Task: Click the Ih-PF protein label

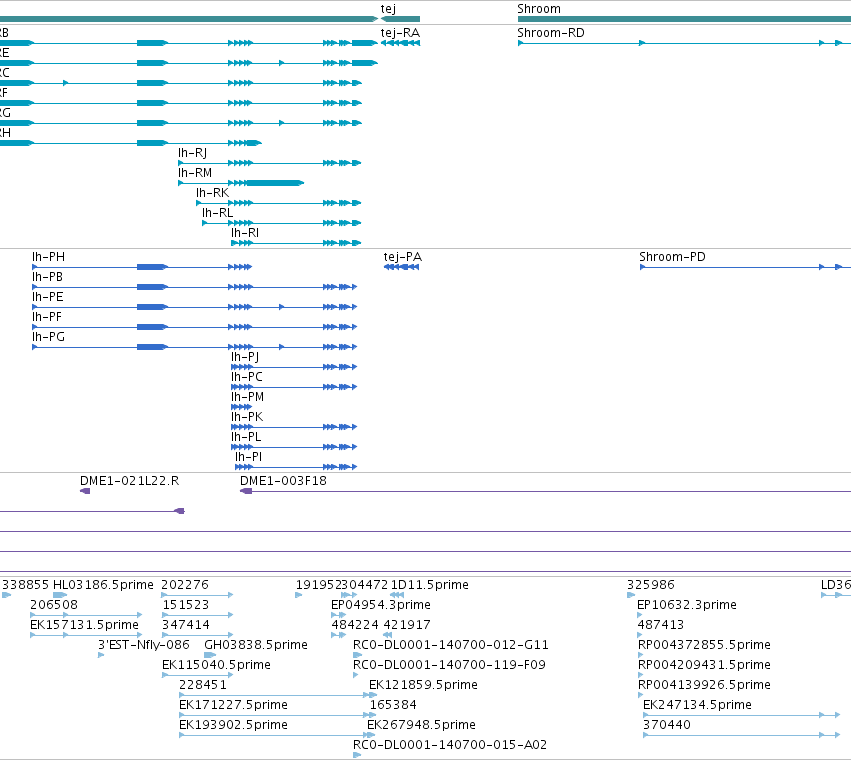Action: pos(47,316)
